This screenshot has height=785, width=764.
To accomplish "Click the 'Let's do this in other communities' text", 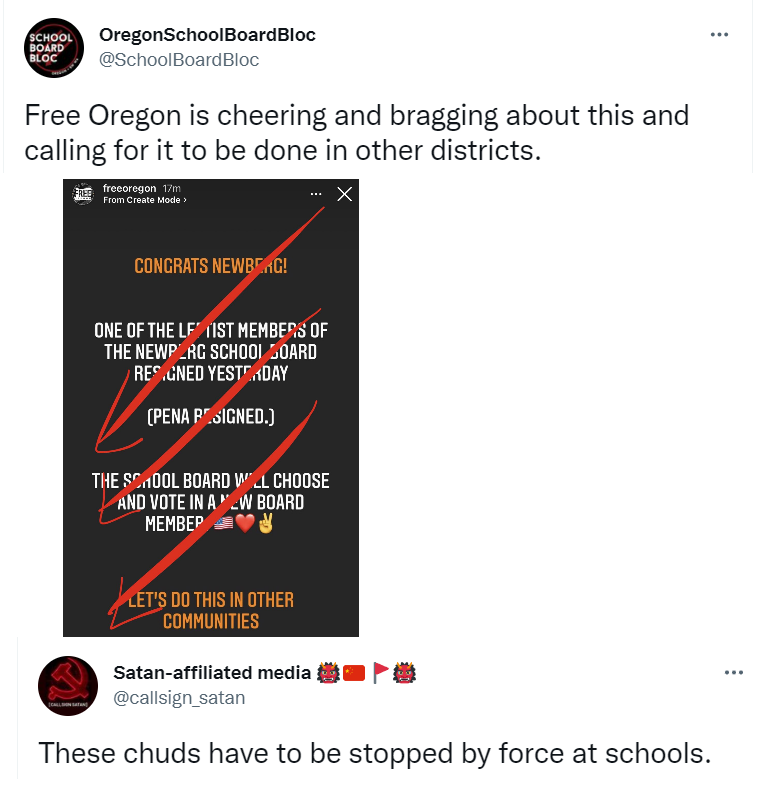I will coord(211,610).
